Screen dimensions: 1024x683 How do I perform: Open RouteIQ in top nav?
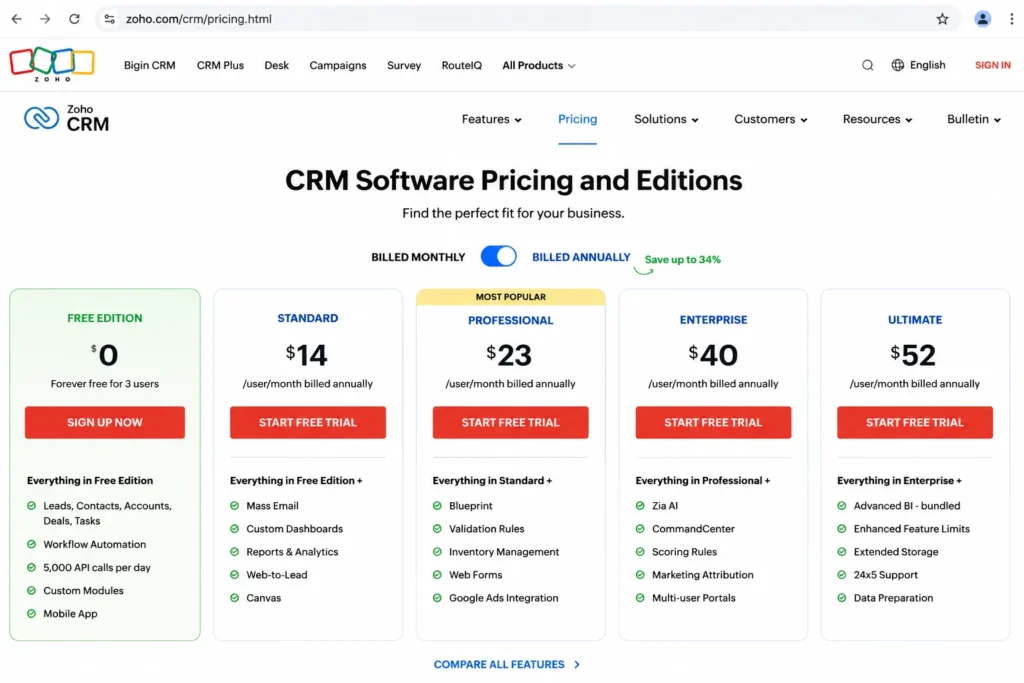[462, 65]
